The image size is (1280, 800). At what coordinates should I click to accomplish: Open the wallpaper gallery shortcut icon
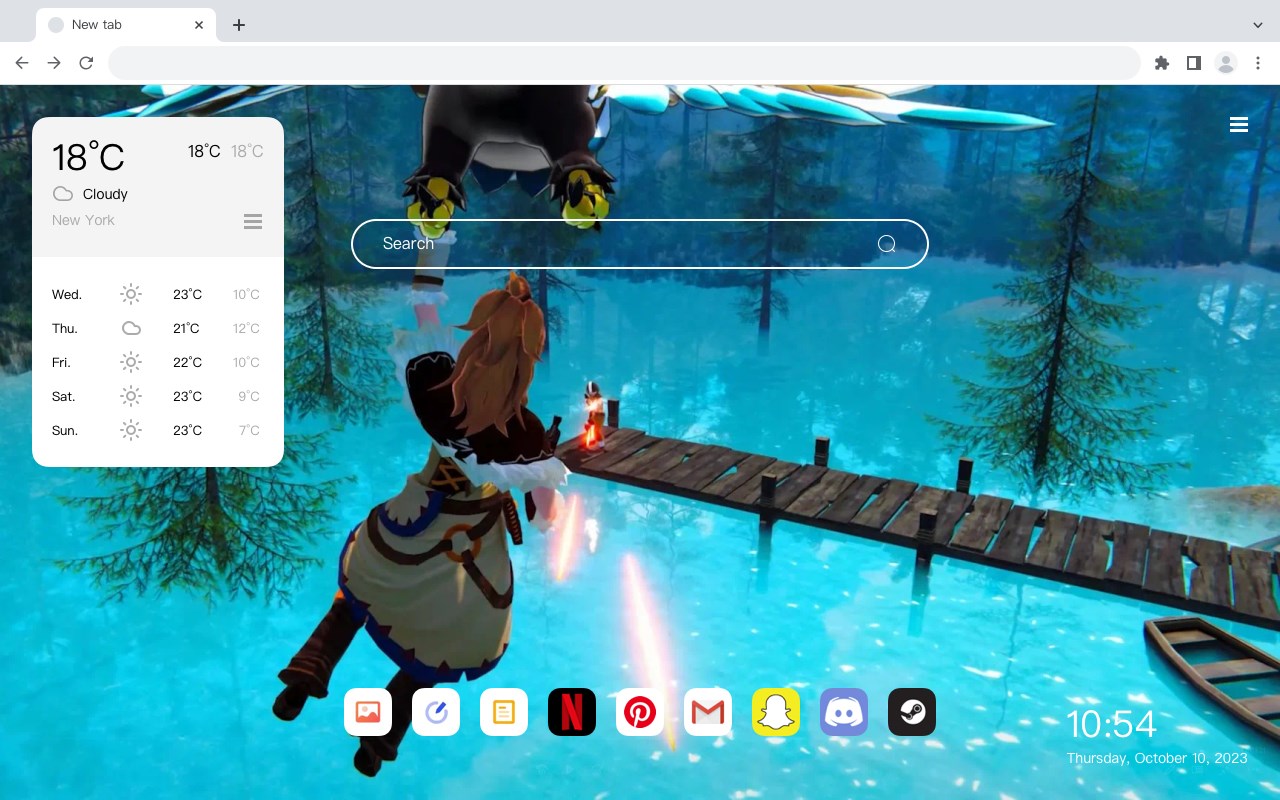pos(368,712)
